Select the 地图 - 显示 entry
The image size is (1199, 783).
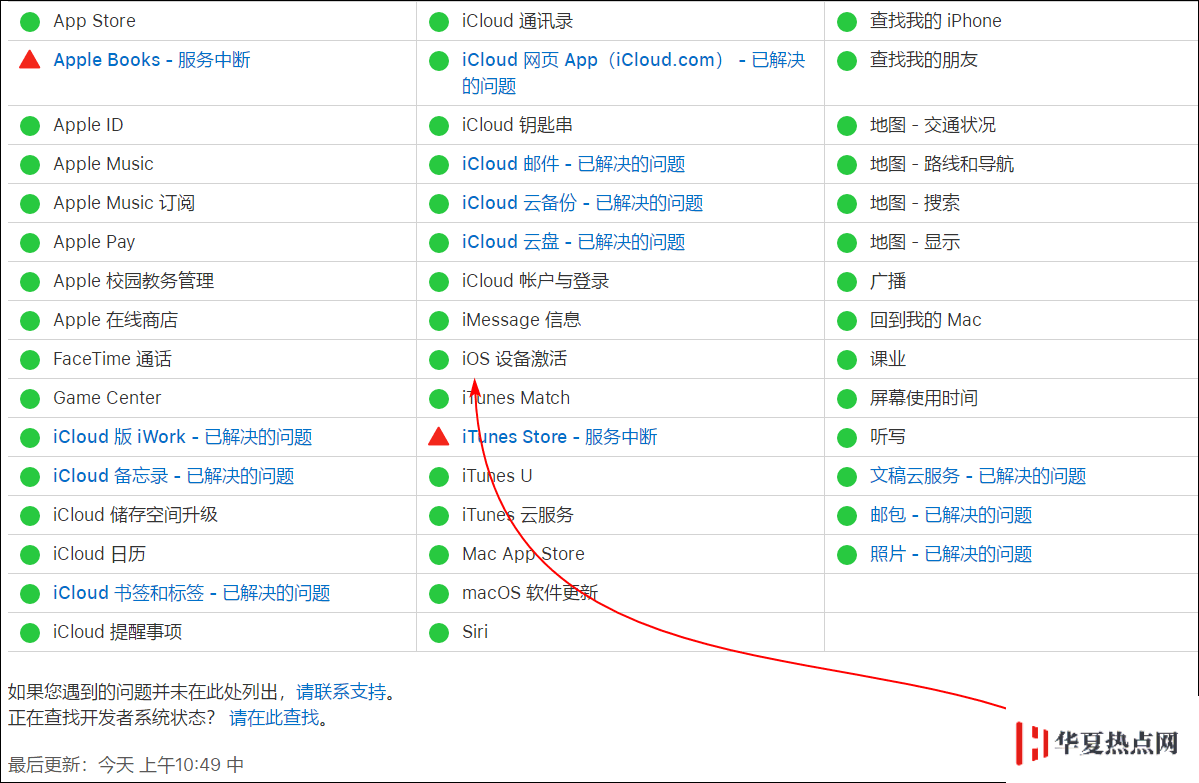tap(915, 242)
